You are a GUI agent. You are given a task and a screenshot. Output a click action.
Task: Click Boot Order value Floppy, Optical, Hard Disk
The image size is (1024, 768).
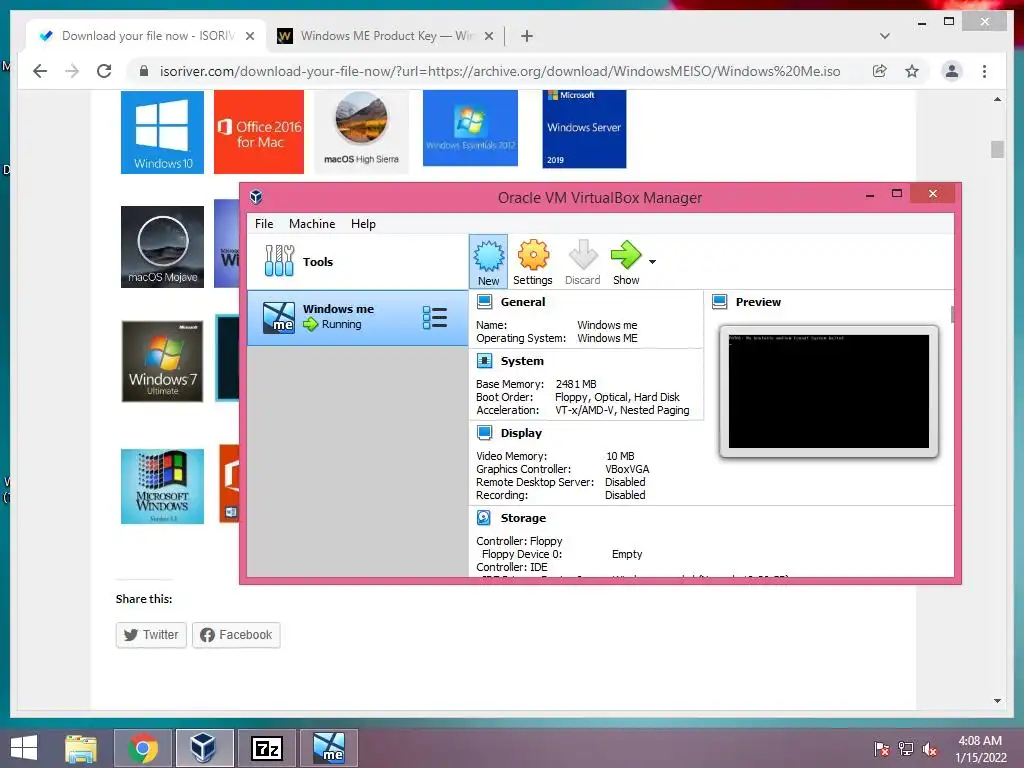[x=617, y=397]
